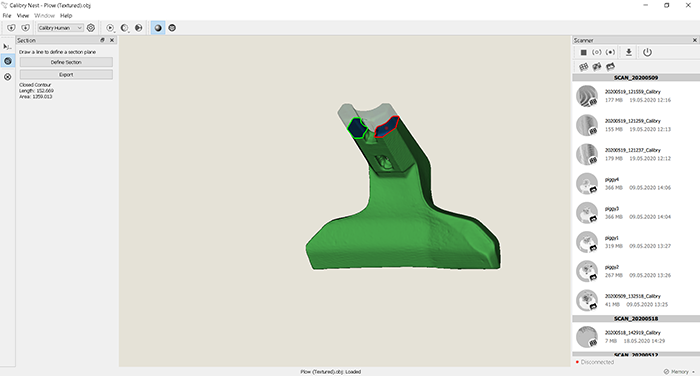Select scan 20200509_132518_Calibry
The height and width of the screenshot is (376, 700).
click(x=636, y=300)
